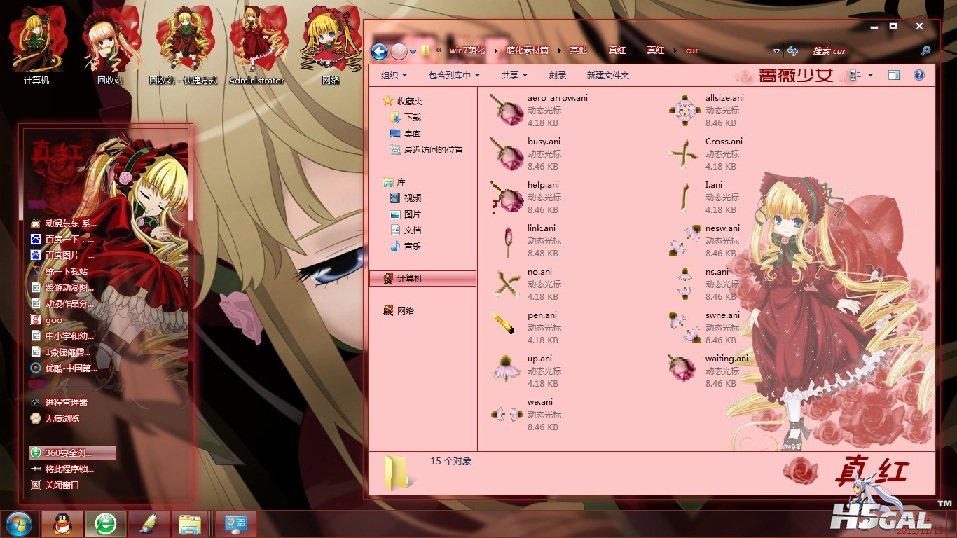Open 桌面 in the navigation pane
The height and width of the screenshot is (538, 957).
405,133
